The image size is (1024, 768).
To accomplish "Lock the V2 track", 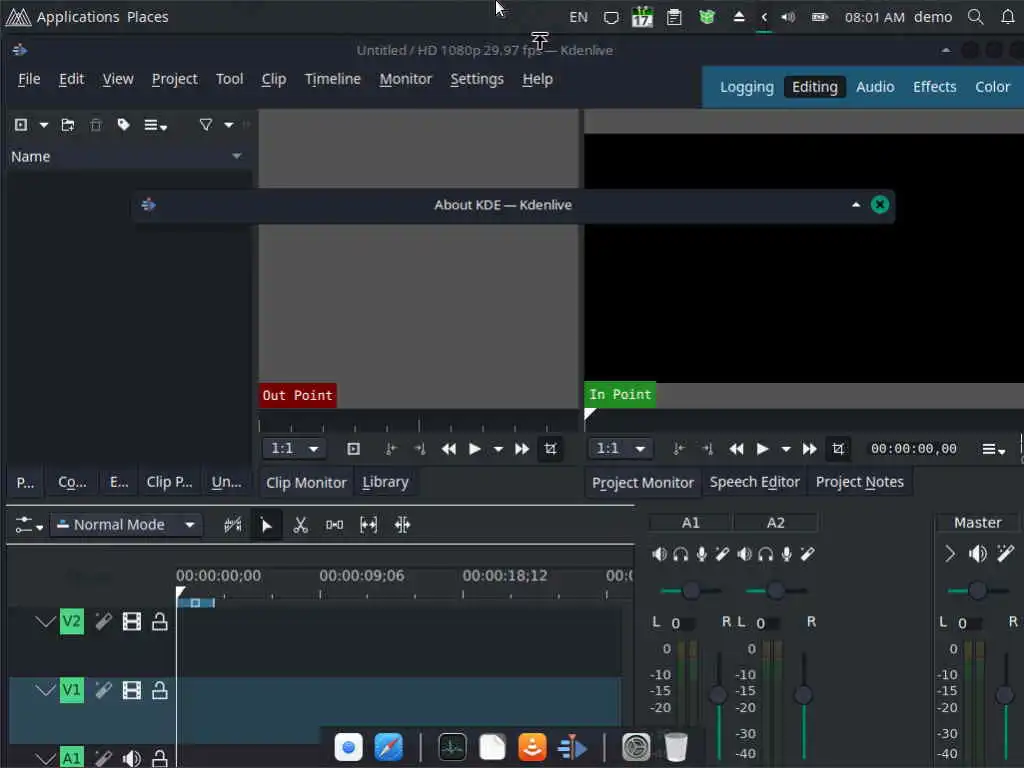I will click(160, 621).
